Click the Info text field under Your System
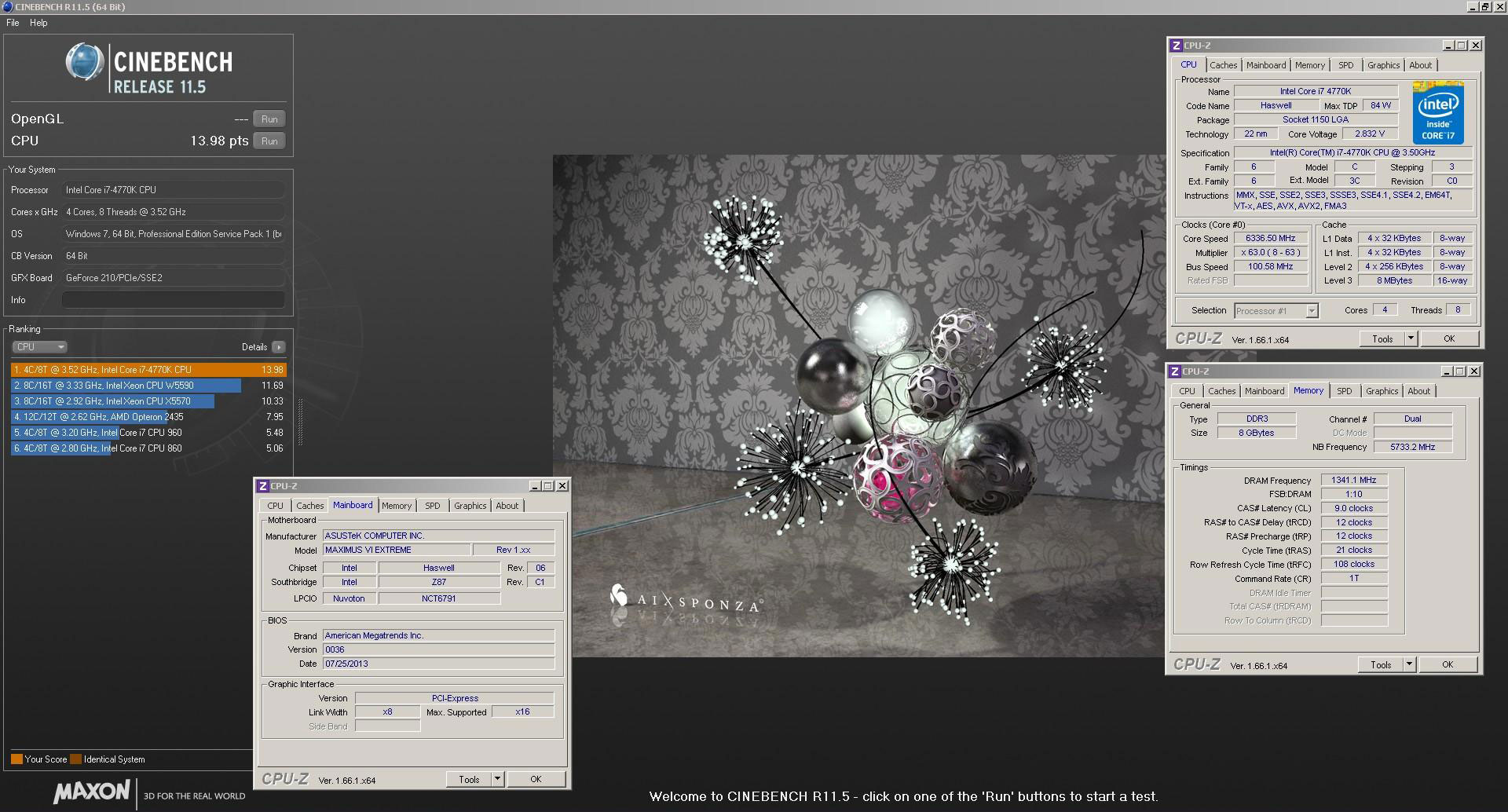 [173, 300]
